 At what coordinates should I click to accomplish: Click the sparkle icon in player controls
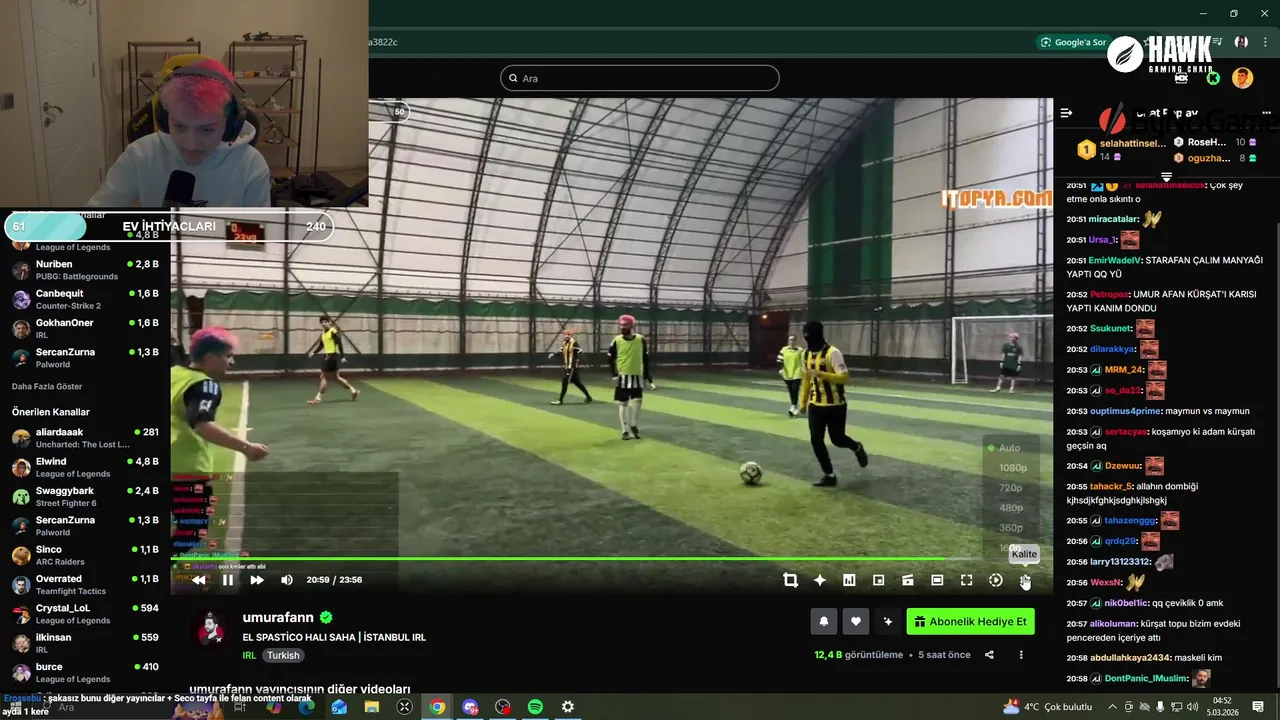click(820, 580)
